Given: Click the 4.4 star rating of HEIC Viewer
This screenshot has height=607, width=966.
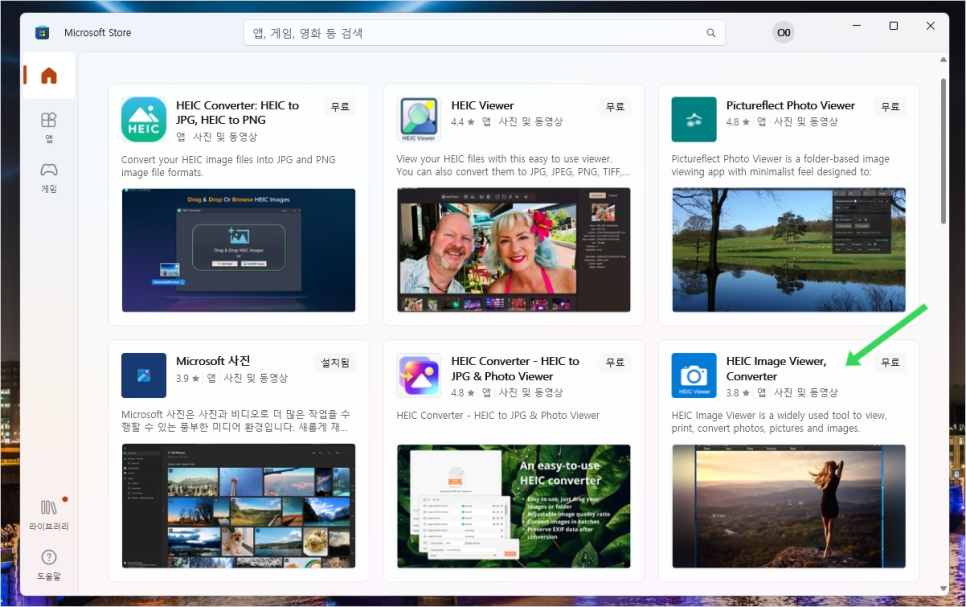Looking at the screenshot, I should tap(463, 122).
